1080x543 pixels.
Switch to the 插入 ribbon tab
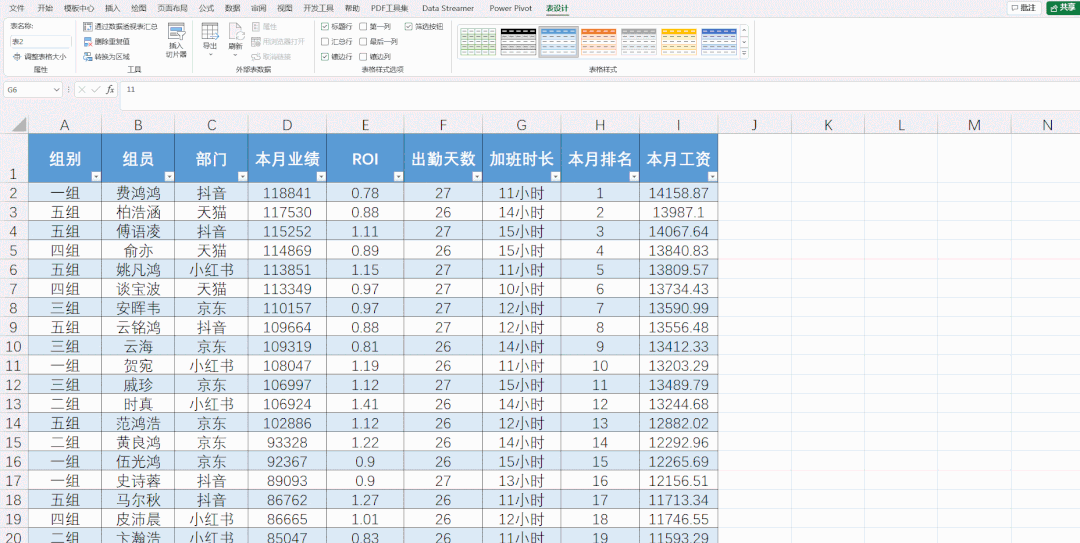coord(112,8)
